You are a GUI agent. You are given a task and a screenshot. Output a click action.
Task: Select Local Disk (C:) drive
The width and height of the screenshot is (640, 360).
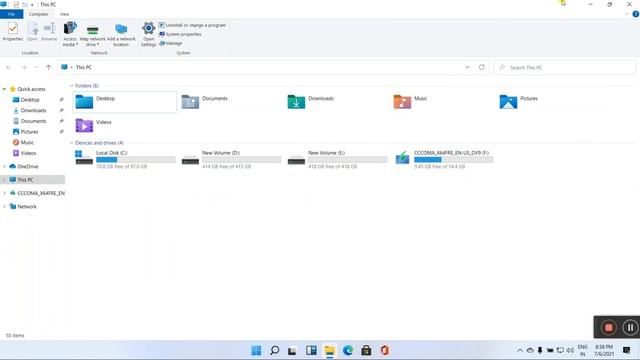pyautogui.click(x=125, y=159)
